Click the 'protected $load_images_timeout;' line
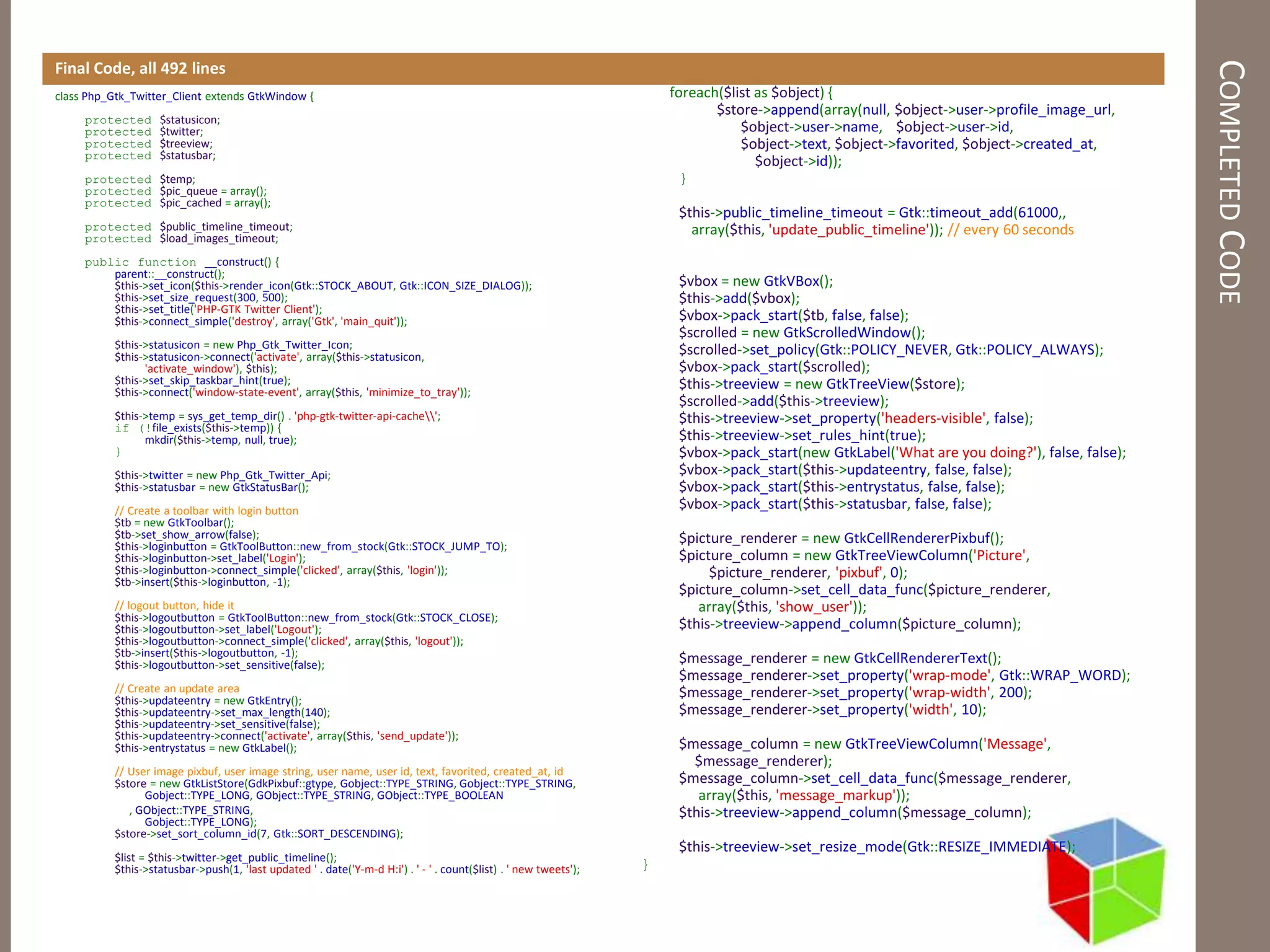The width and height of the screenshot is (1270, 952). click(182, 239)
